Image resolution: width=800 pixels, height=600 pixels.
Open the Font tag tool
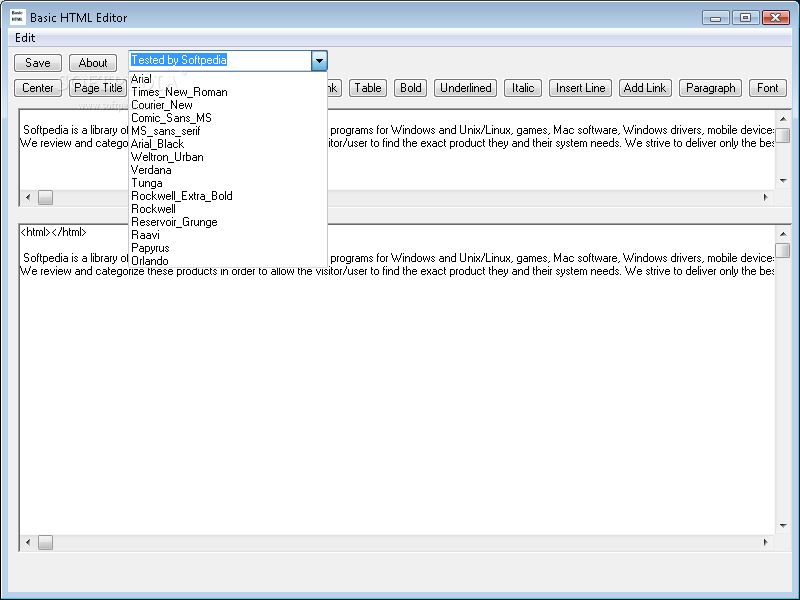(x=767, y=87)
